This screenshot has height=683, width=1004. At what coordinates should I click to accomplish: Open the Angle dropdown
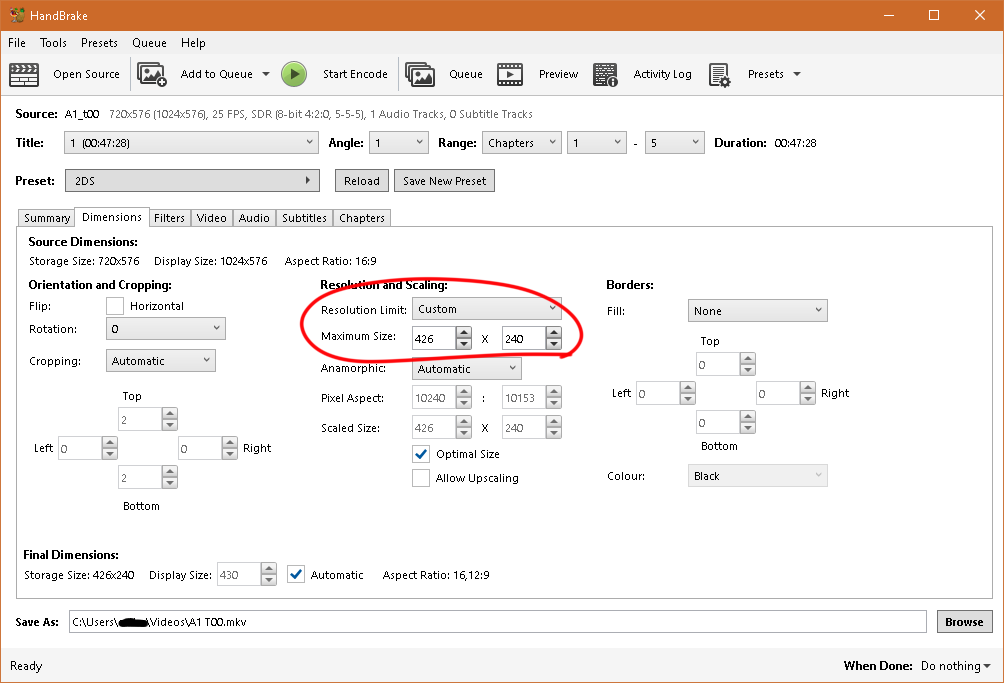399,143
